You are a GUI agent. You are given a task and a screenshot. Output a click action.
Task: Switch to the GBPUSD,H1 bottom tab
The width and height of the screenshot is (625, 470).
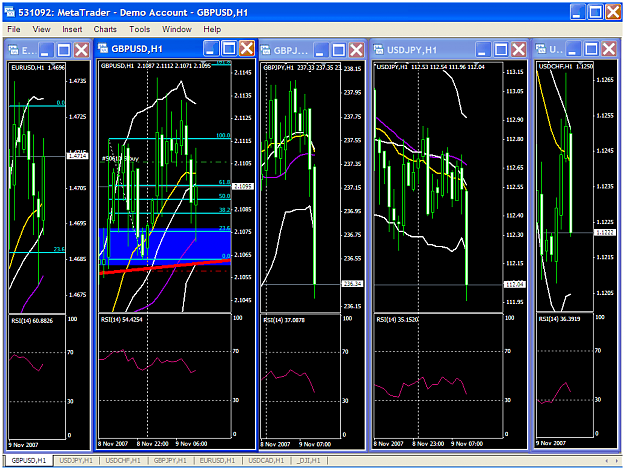tap(29, 460)
